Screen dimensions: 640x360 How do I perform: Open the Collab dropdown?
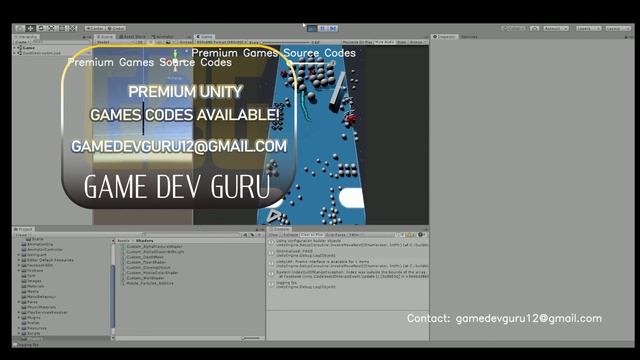click(513, 28)
